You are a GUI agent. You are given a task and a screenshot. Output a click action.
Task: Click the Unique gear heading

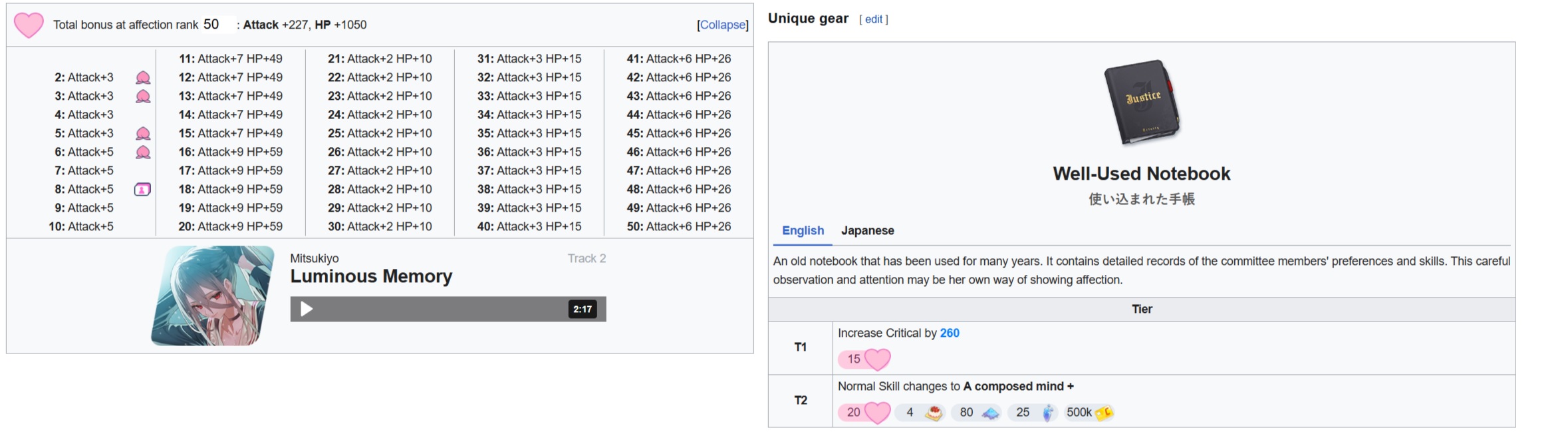[808, 19]
